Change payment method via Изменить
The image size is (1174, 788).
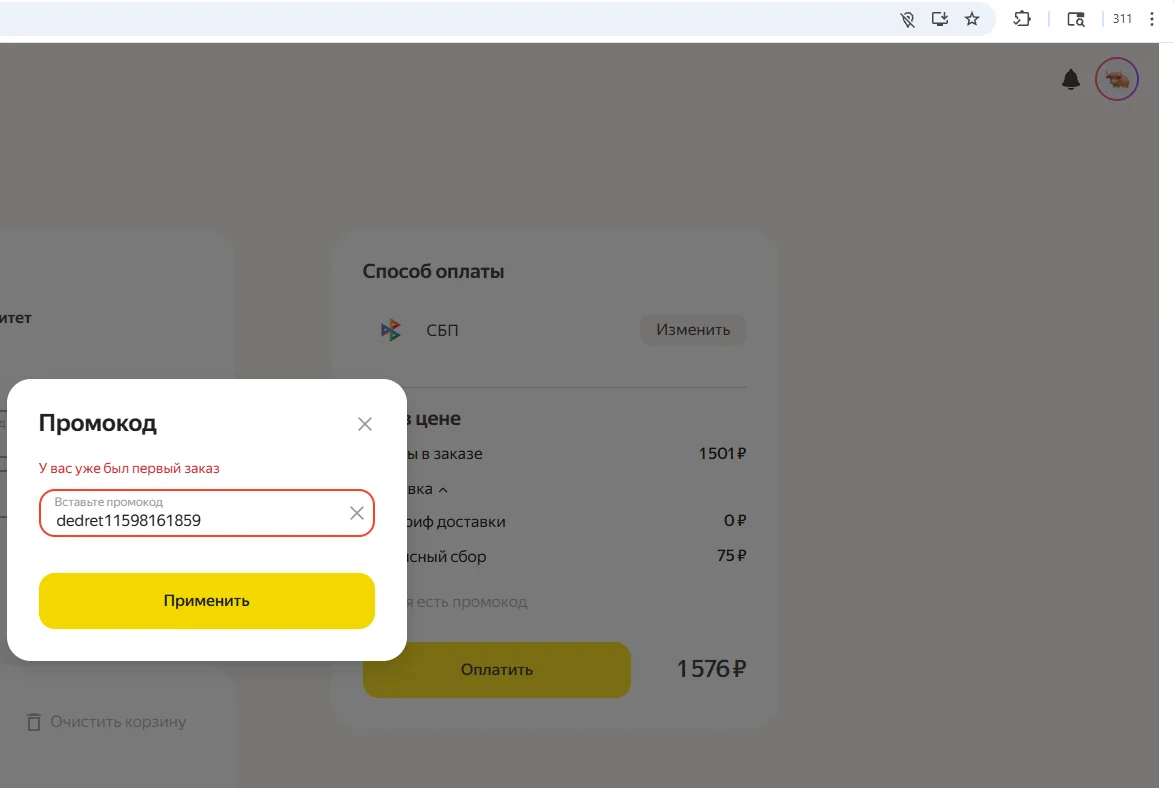693,330
